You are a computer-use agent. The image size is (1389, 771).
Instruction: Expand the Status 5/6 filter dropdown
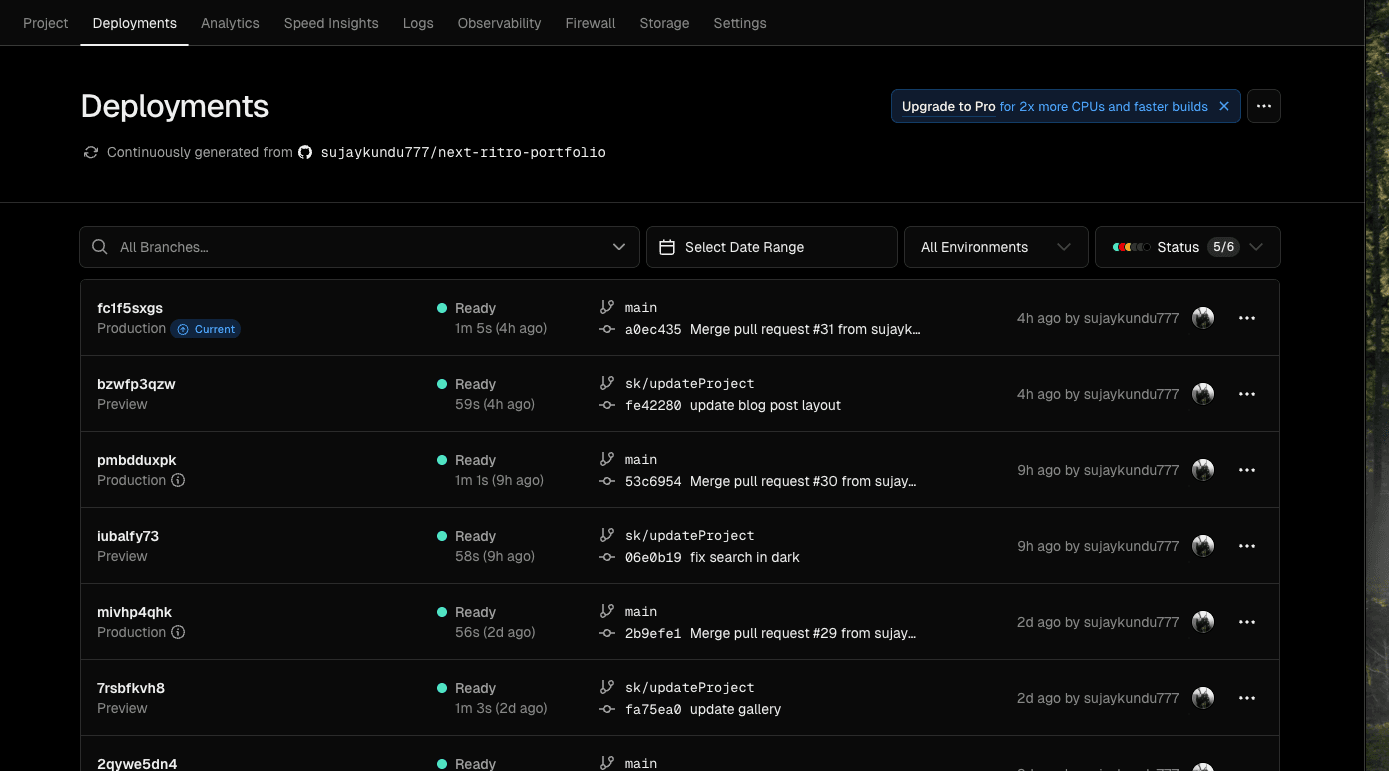pos(1257,246)
